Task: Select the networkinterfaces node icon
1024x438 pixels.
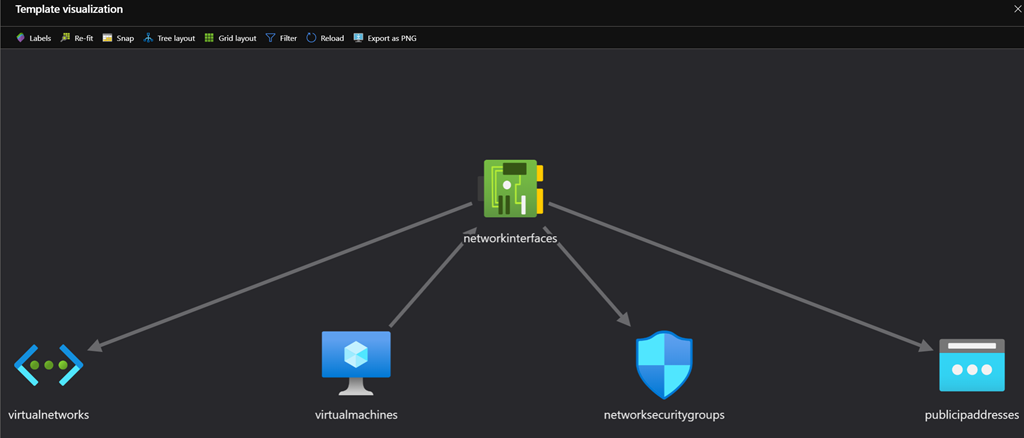Action: 511,189
